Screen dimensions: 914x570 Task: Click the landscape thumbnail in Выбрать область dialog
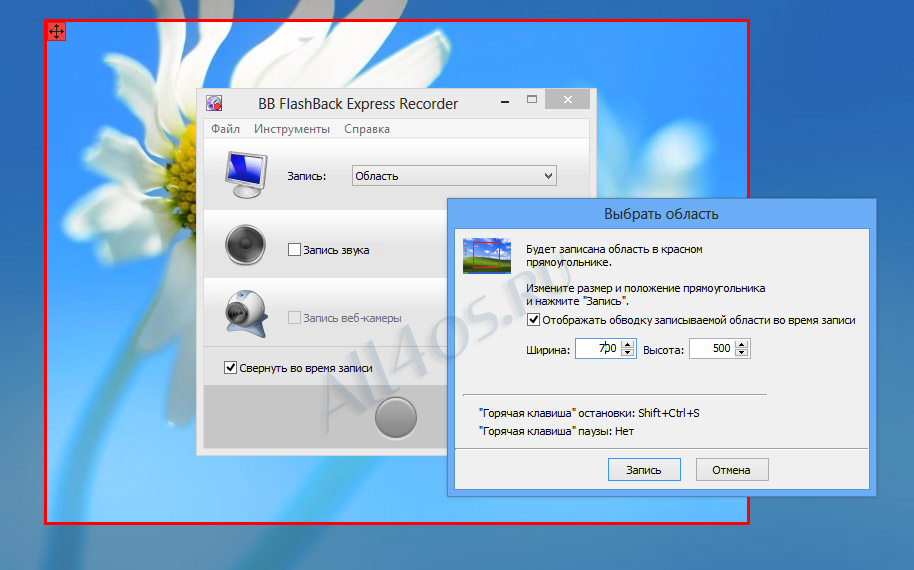487,256
